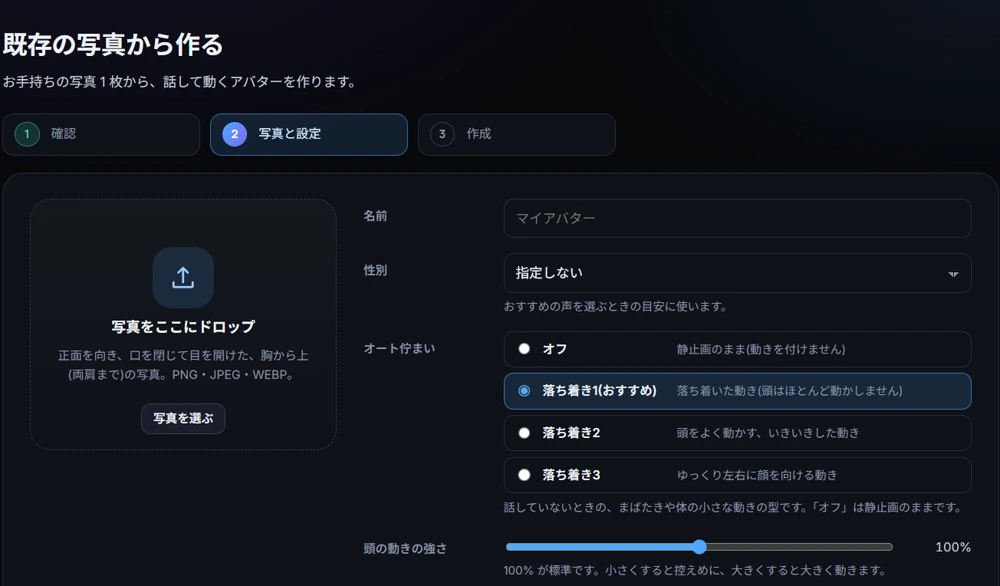This screenshot has width=1000, height=586.
Task: Click the 写真をここにドロップ heading
Action: 183,326
